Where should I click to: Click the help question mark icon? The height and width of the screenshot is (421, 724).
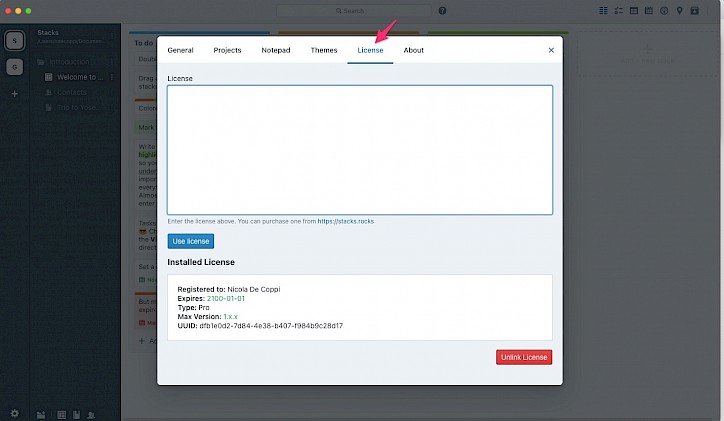click(443, 11)
